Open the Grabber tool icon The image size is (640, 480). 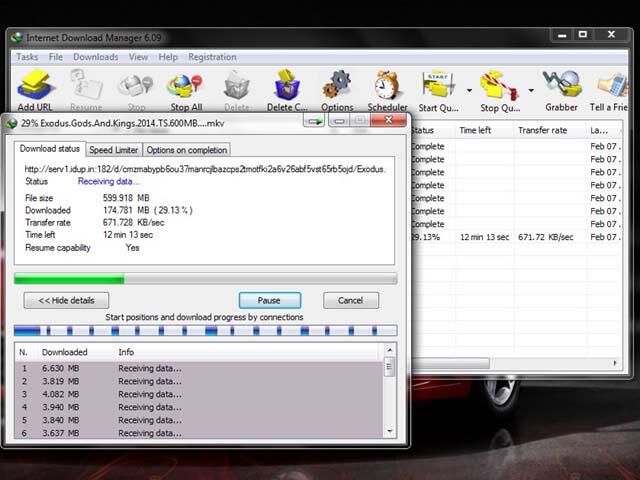tap(562, 90)
